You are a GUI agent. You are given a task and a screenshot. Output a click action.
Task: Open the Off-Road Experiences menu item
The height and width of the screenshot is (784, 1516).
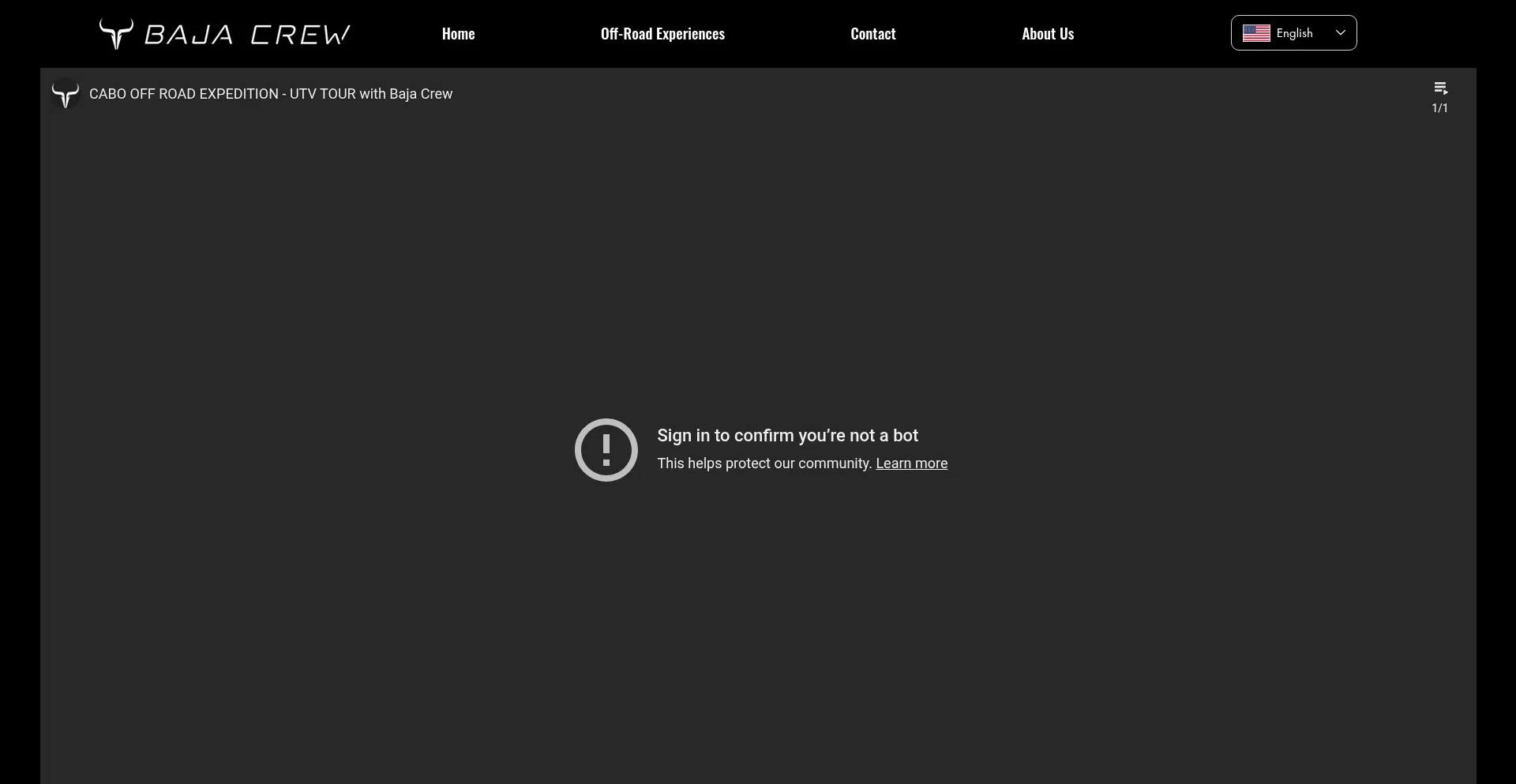pos(662,34)
